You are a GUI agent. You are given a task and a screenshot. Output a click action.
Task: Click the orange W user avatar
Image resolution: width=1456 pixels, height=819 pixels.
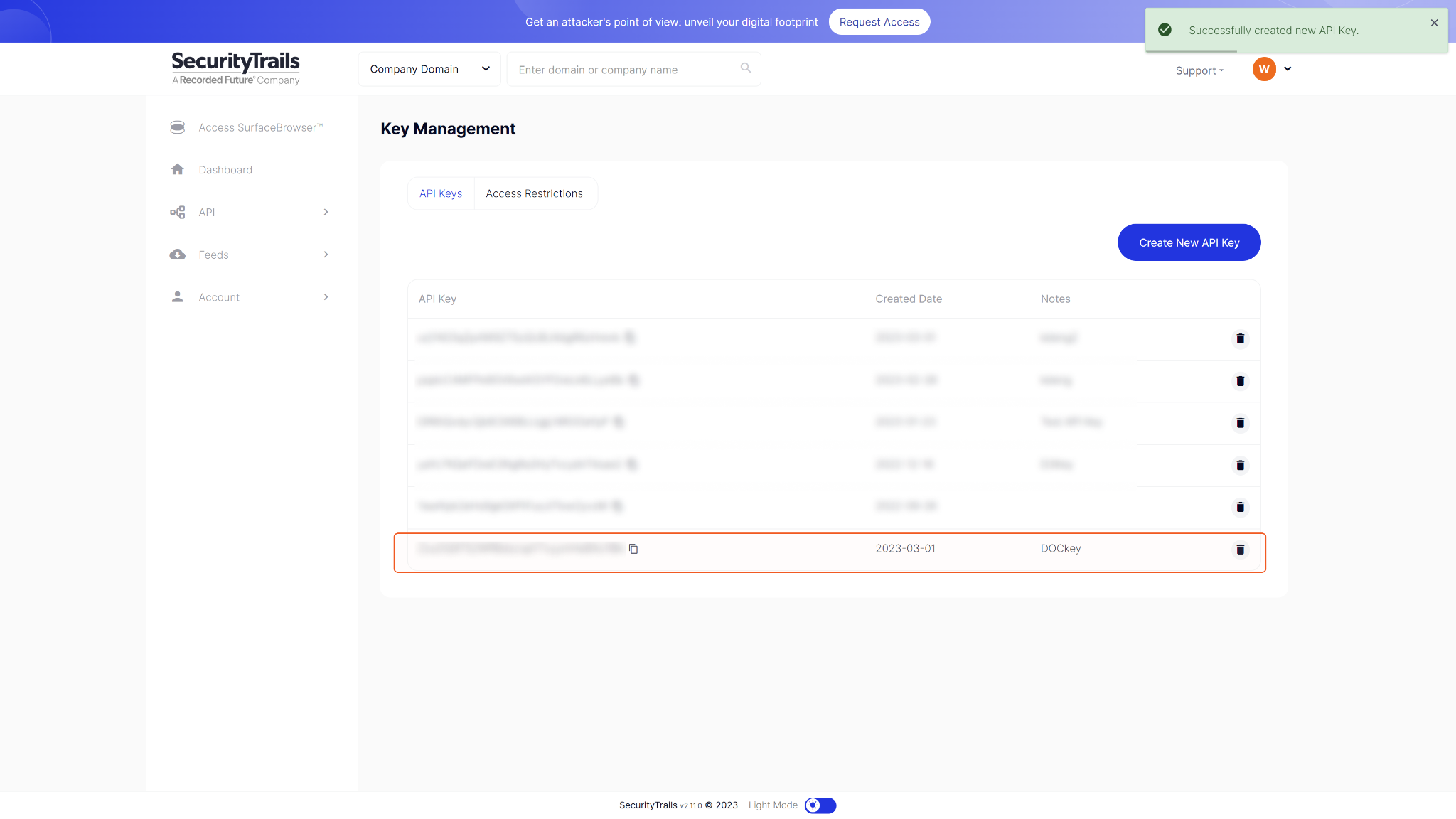pos(1264,69)
